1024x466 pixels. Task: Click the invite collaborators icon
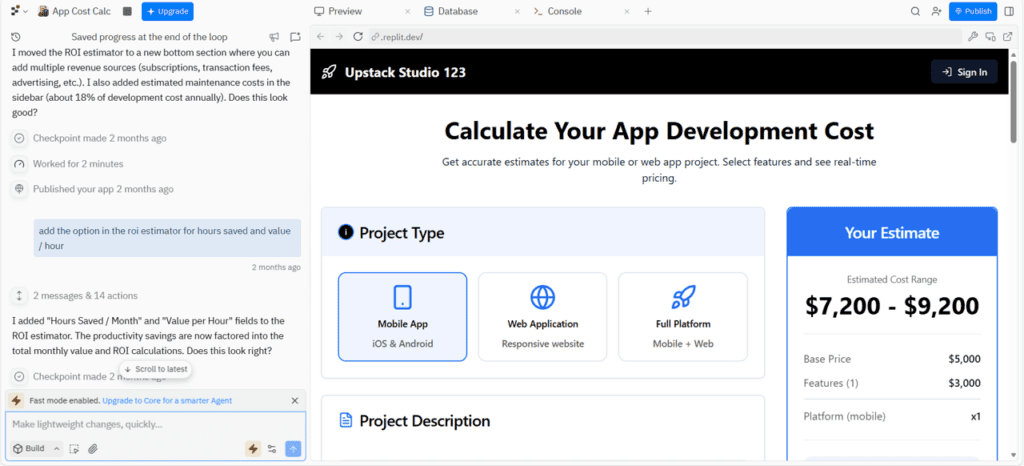936,11
